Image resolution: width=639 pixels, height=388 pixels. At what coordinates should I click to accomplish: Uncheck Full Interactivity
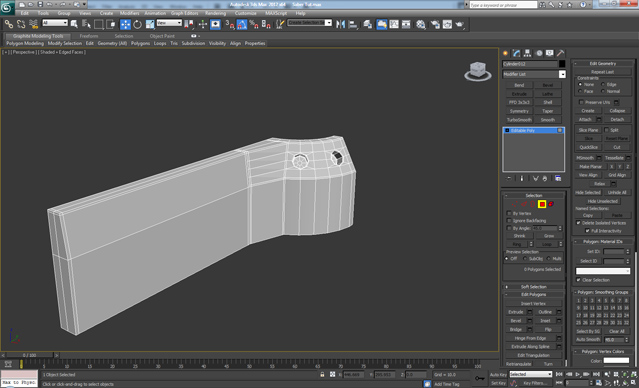coord(587,231)
